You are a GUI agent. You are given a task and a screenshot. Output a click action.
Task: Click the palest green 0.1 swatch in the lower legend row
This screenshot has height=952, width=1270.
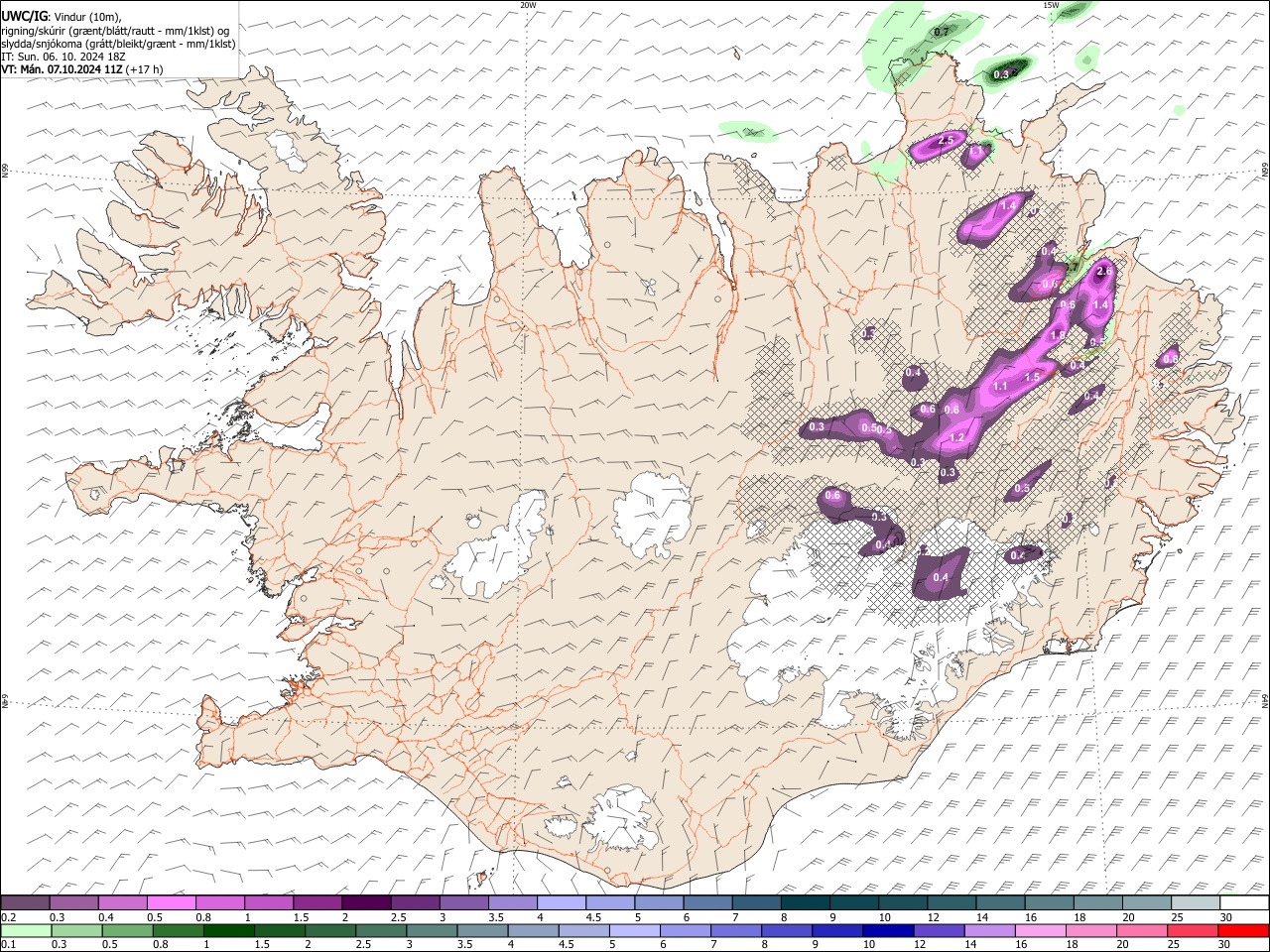pos(26,931)
